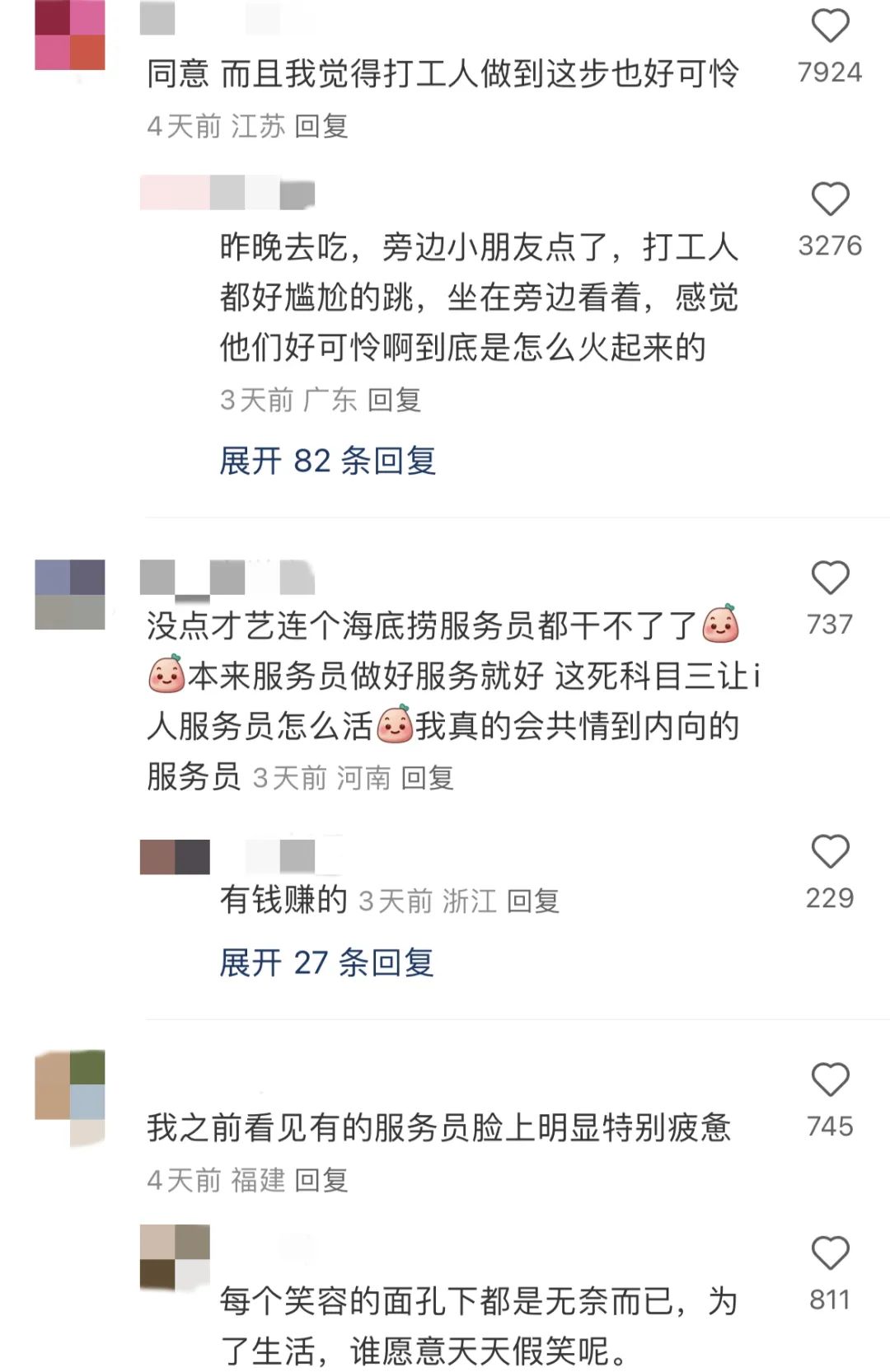Image resolution: width=890 pixels, height=1372 pixels.
Task: Reply to the Zhejiang commenter
Action: 532,901
